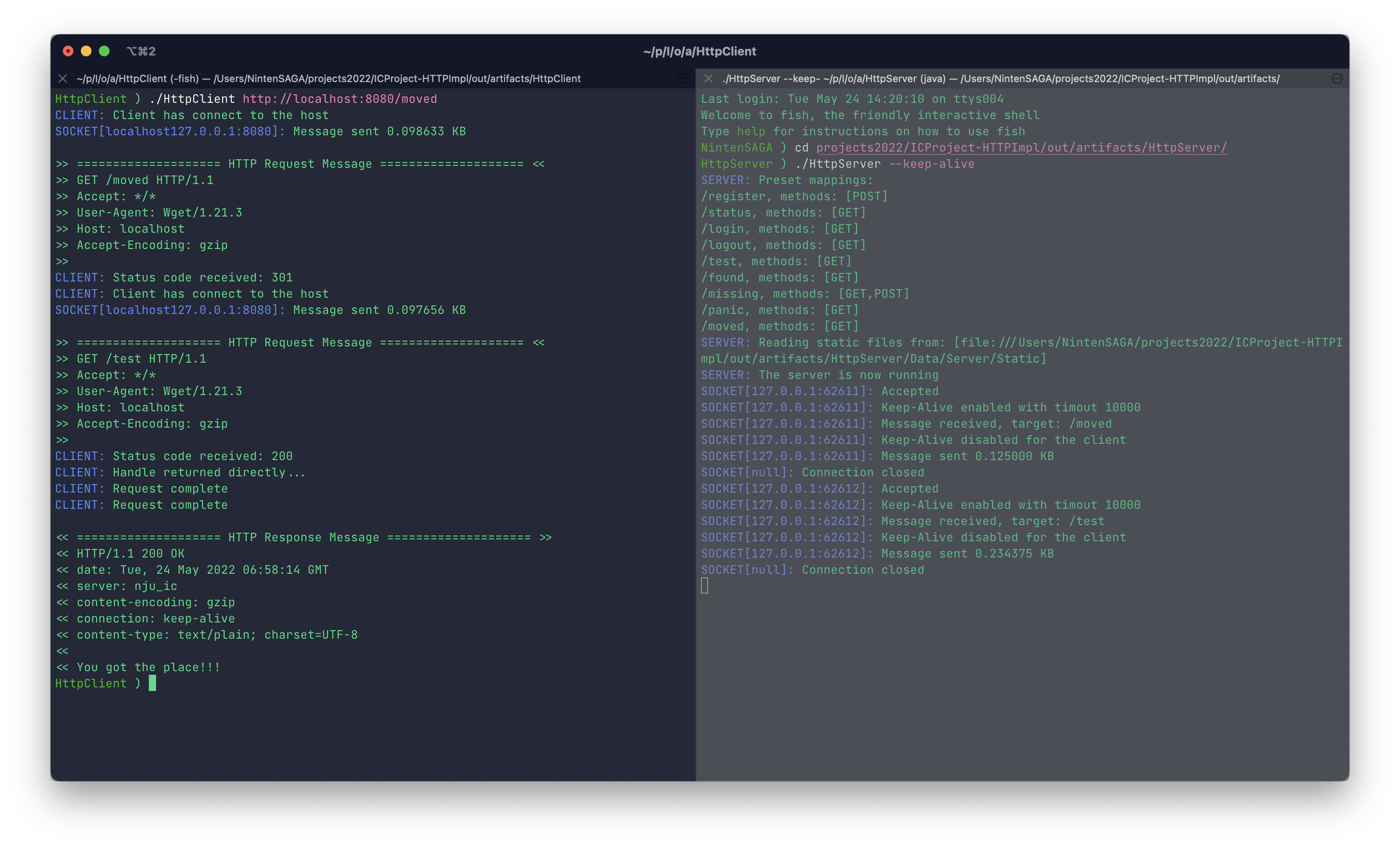
Task: Click the red window close button
Action: click(x=68, y=51)
